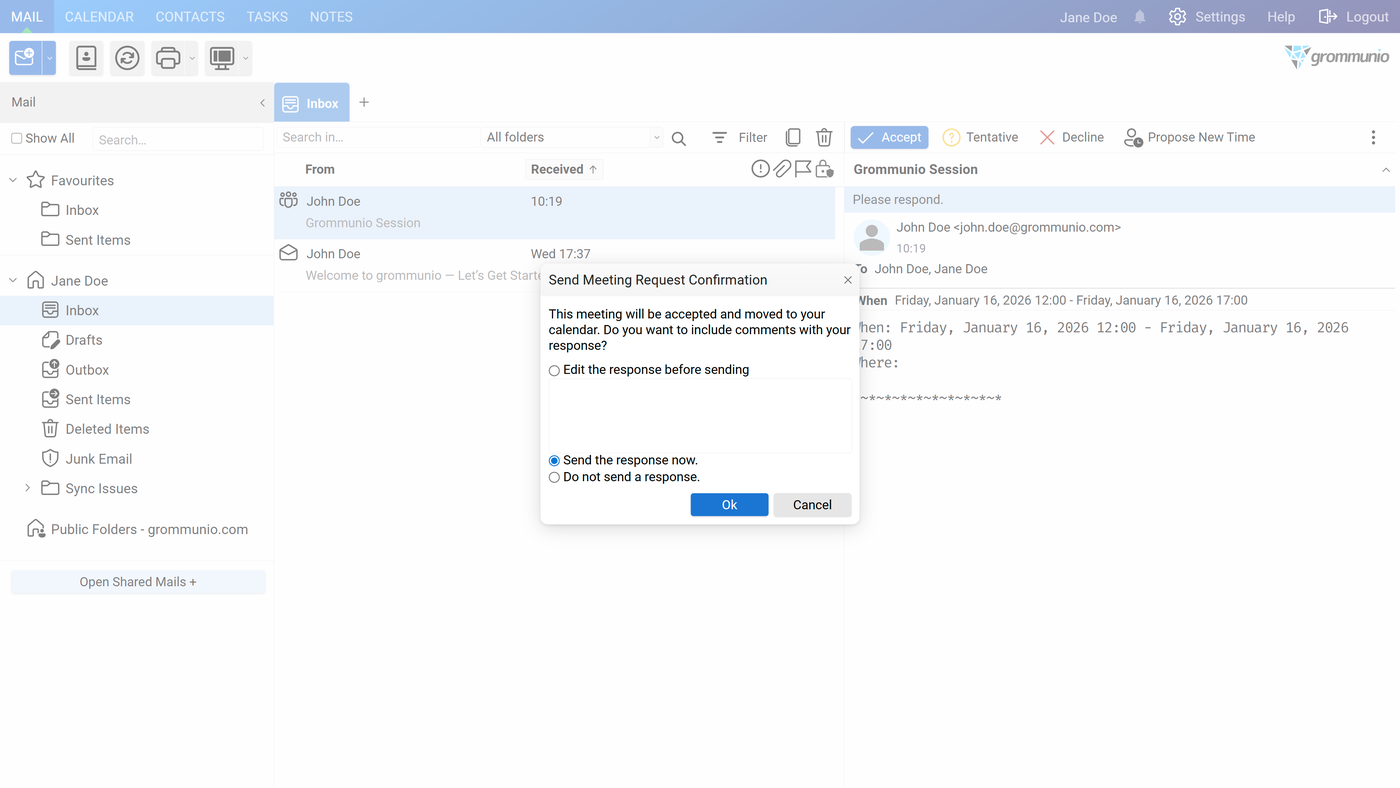The image size is (1400, 788).
Task: Toggle the Show All checkbox
Action: pos(16,139)
